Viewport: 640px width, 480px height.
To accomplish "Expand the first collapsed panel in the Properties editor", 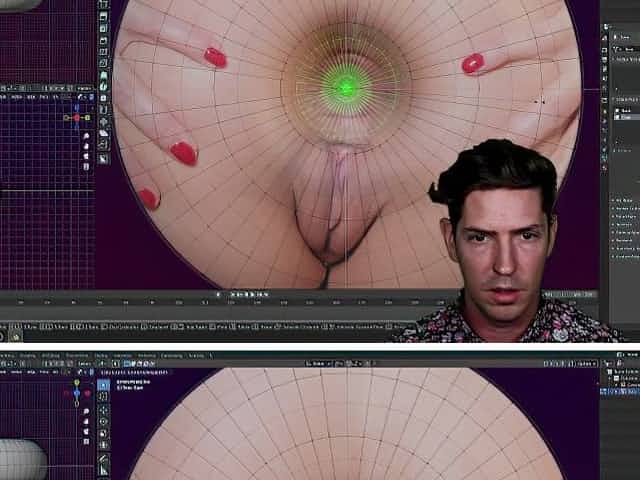I will point(613,201).
